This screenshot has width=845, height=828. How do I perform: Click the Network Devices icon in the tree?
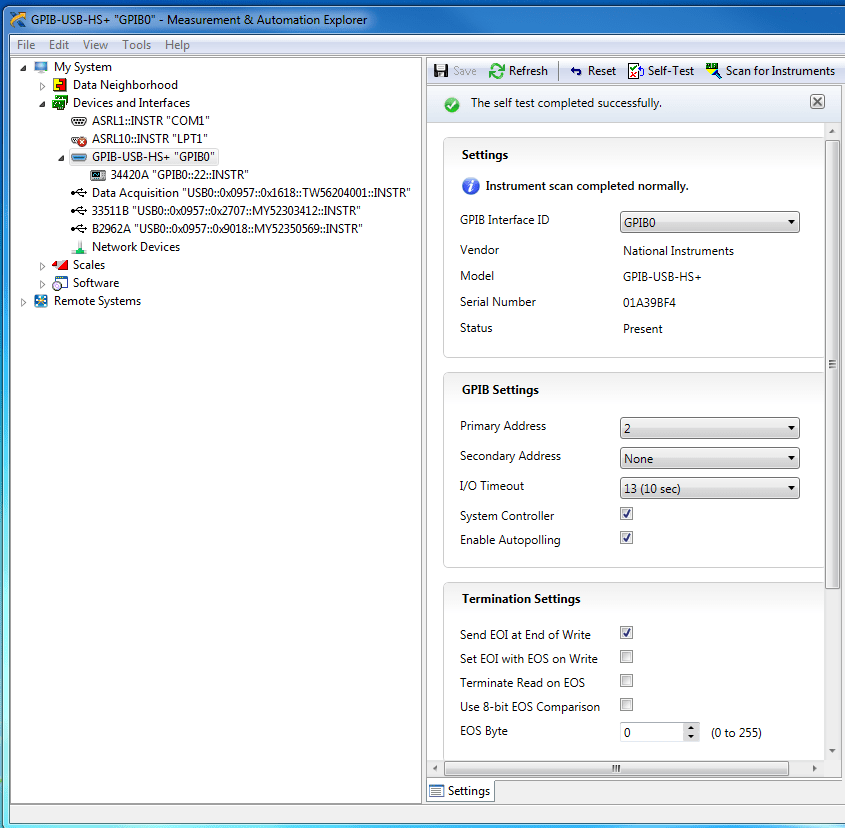[x=79, y=246]
